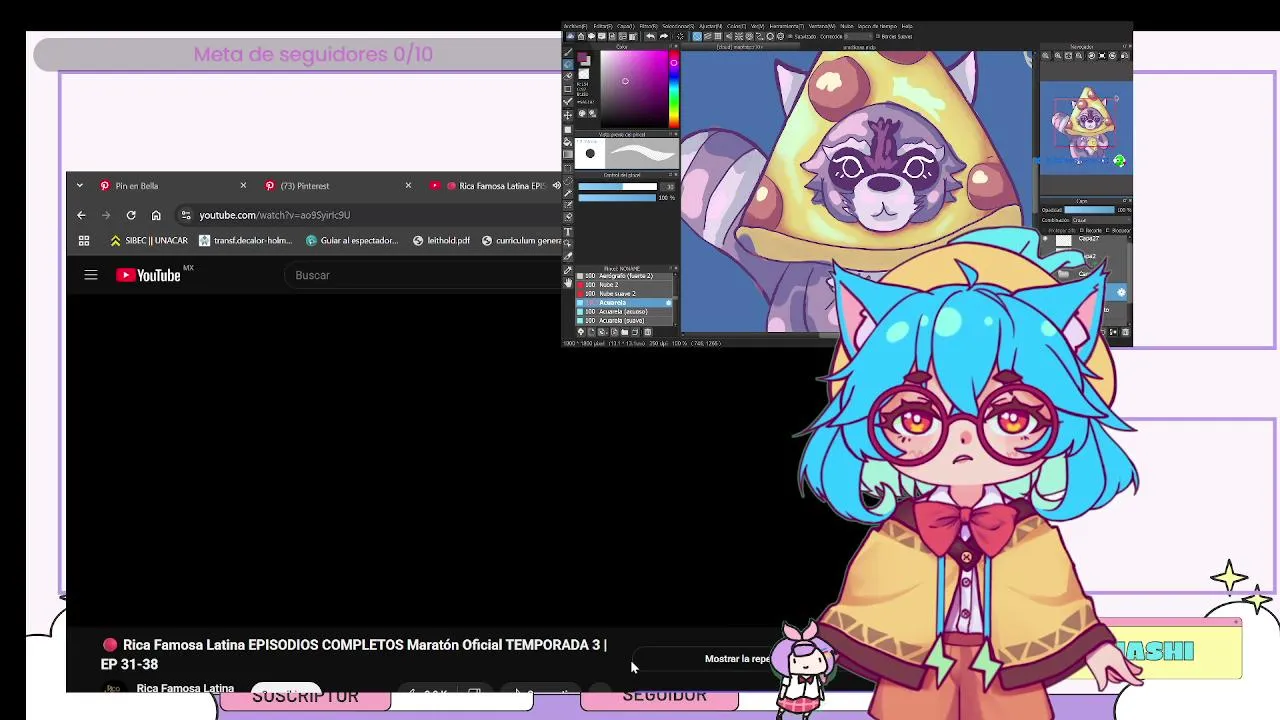Image resolution: width=1280 pixels, height=720 pixels.
Task: Open the 'transf.decalor-holm...' bookmark
Action: point(245,241)
